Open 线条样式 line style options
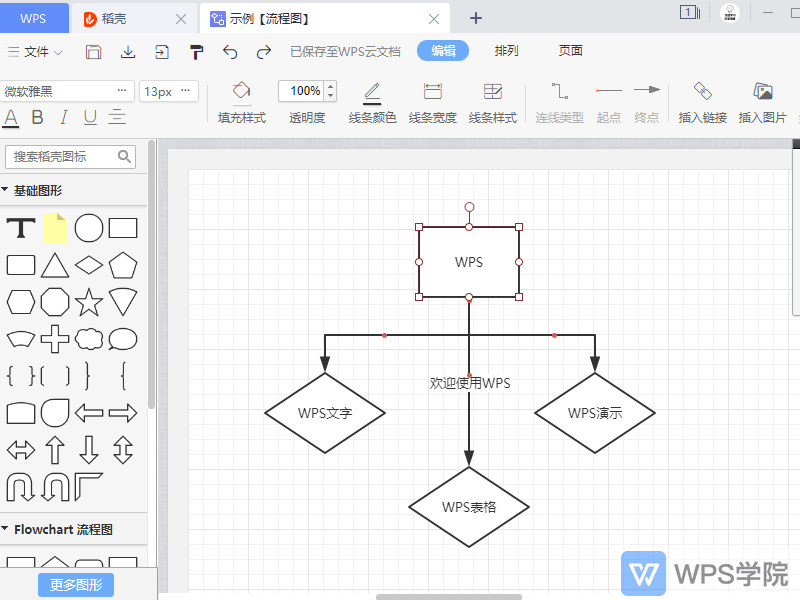Image resolution: width=800 pixels, height=600 pixels. click(x=492, y=103)
